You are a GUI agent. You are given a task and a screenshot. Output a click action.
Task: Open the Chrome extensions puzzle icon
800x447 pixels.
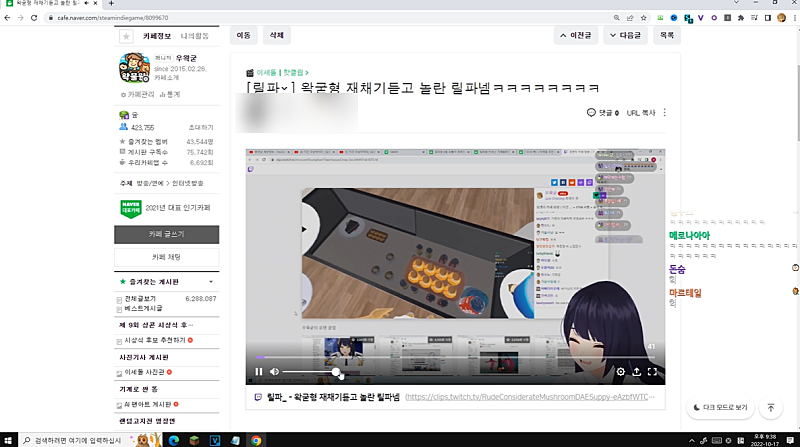coord(741,18)
